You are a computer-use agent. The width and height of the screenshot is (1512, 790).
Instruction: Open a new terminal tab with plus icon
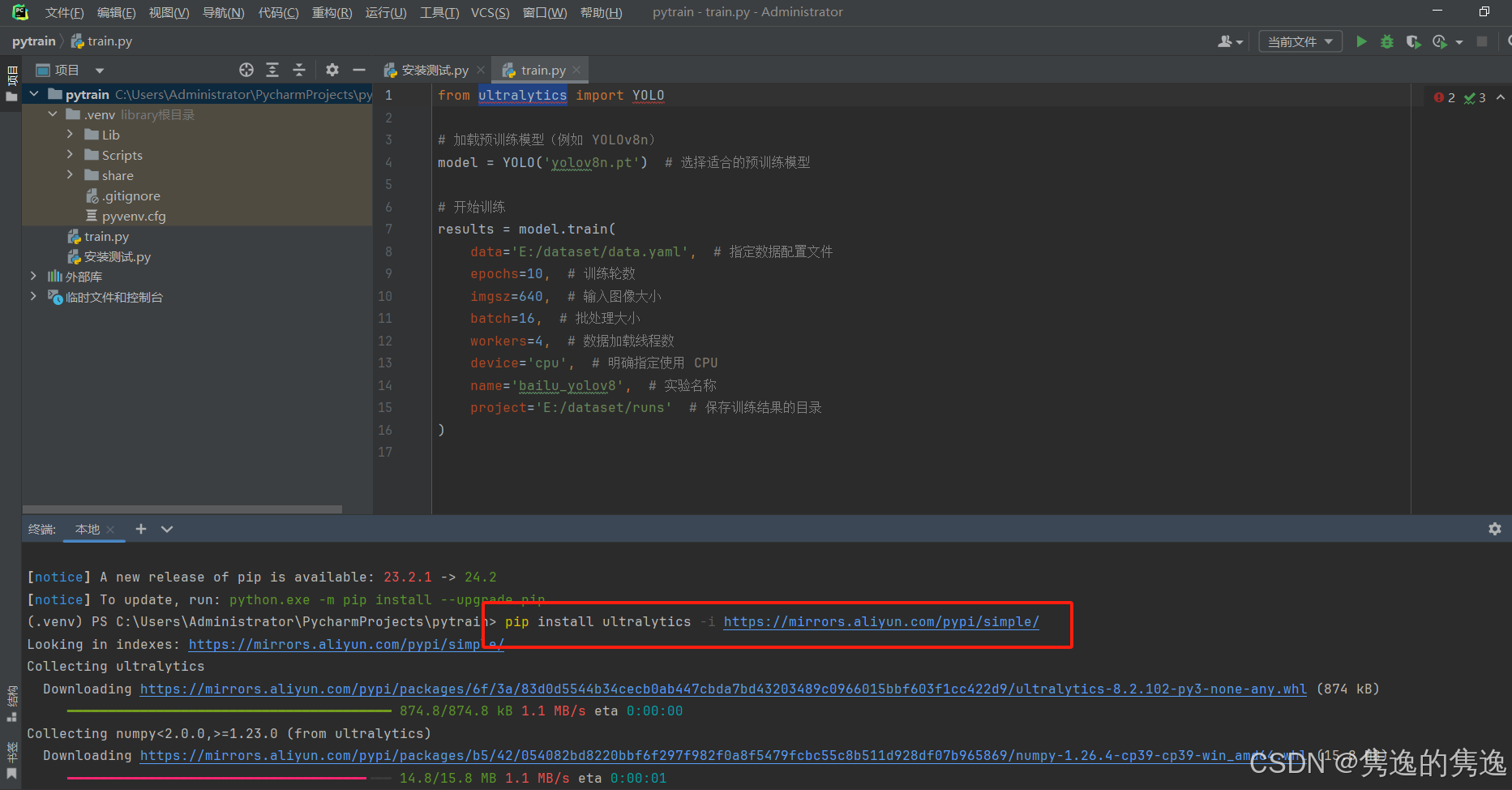[x=140, y=529]
